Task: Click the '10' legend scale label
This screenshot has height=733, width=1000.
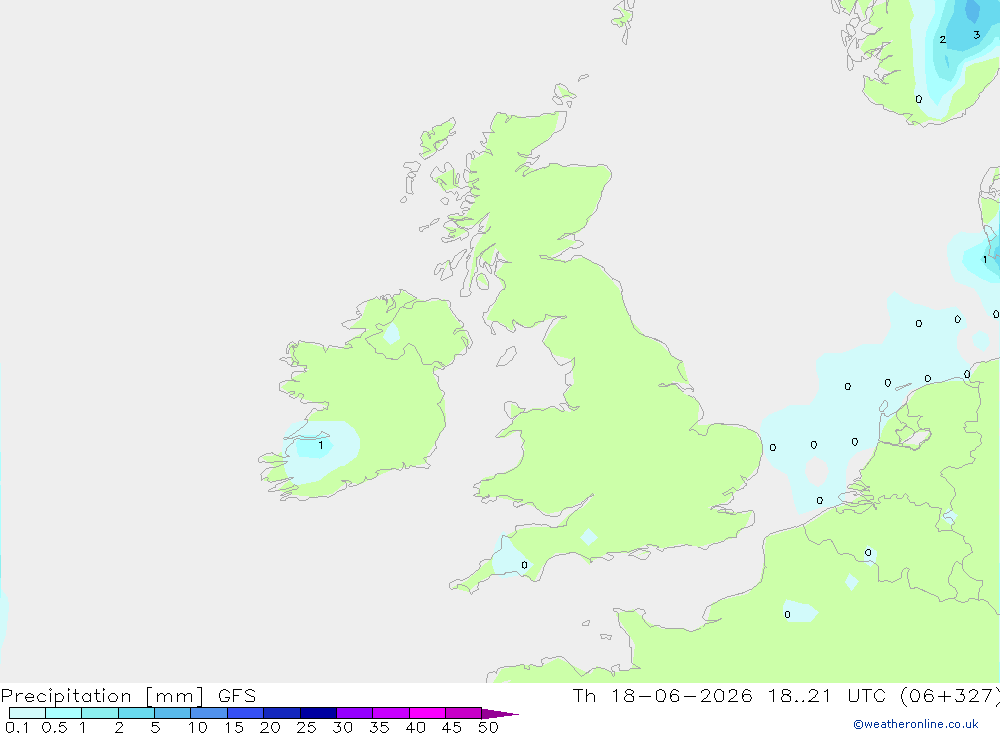Action: (x=197, y=727)
